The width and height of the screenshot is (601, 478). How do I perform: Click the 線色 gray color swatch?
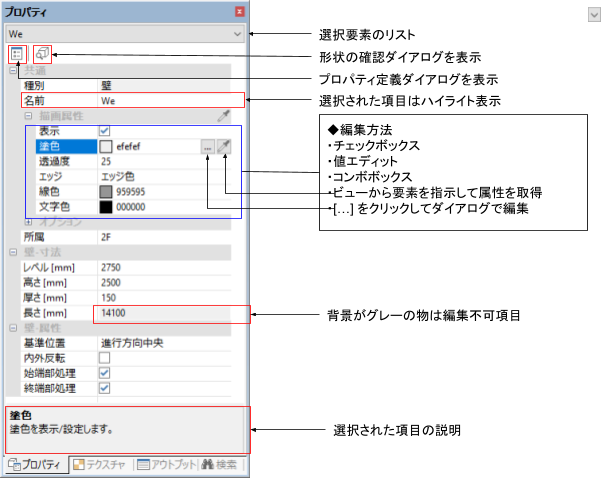(x=106, y=191)
